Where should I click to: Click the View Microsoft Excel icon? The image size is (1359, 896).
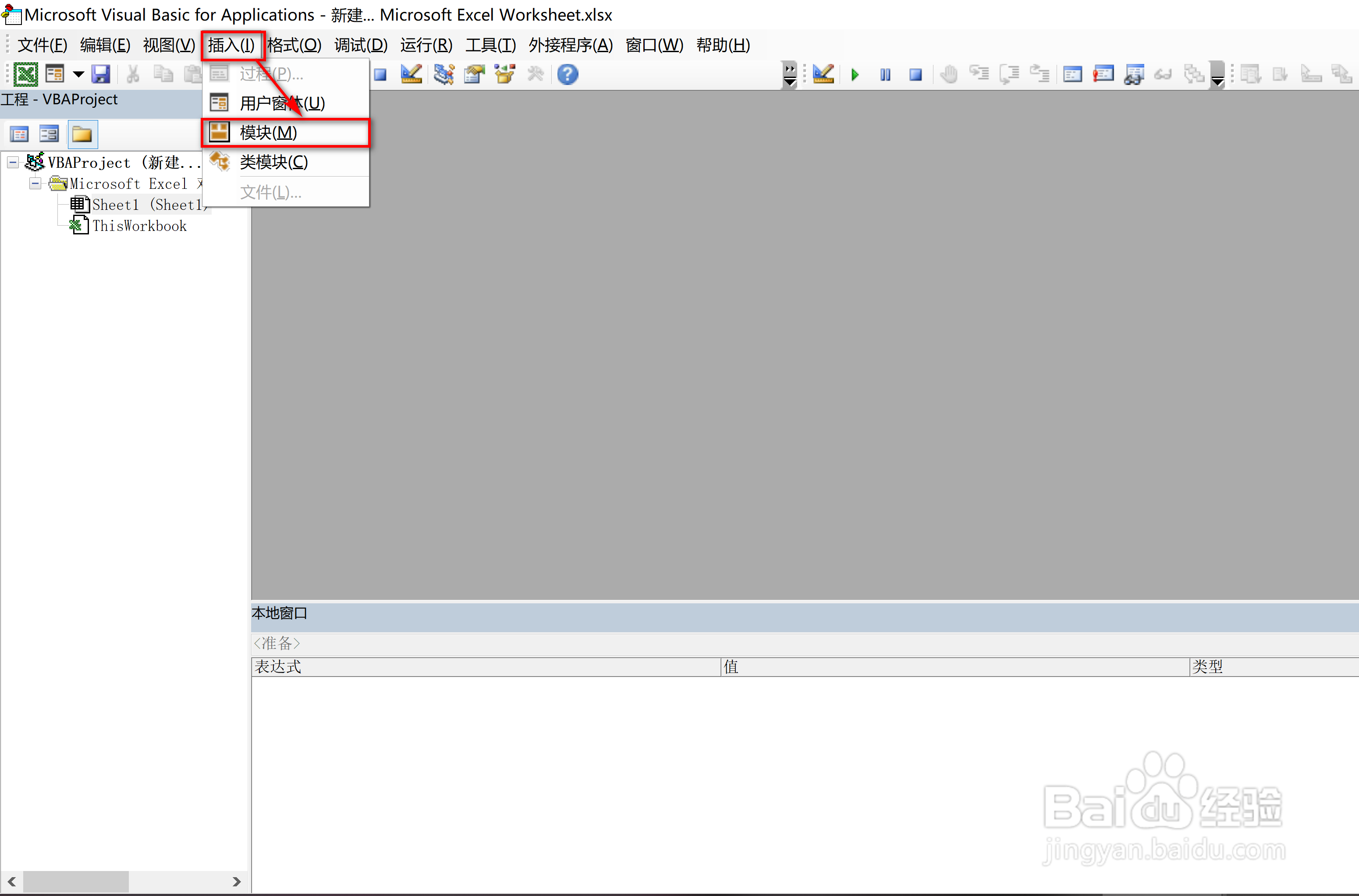[26, 74]
